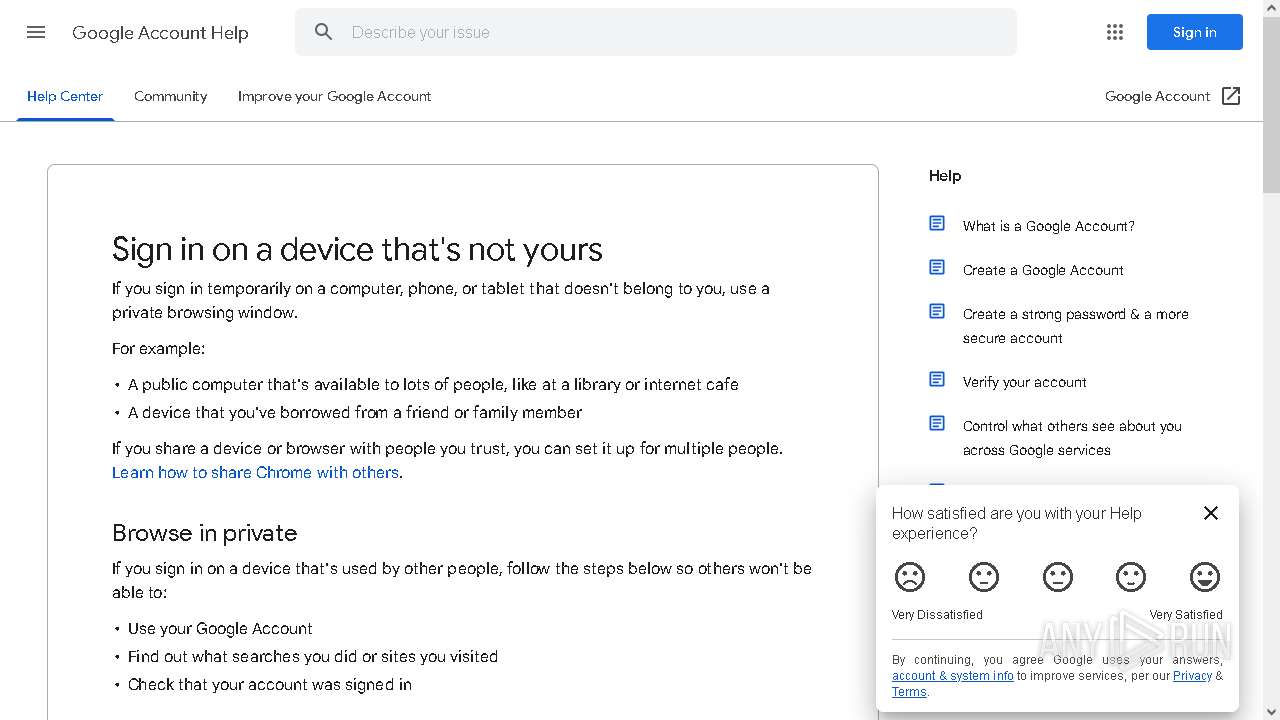Open Verify your account article
Image resolution: width=1280 pixels, height=720 pixels.
pyautogui.click(x=1025, y=382)
